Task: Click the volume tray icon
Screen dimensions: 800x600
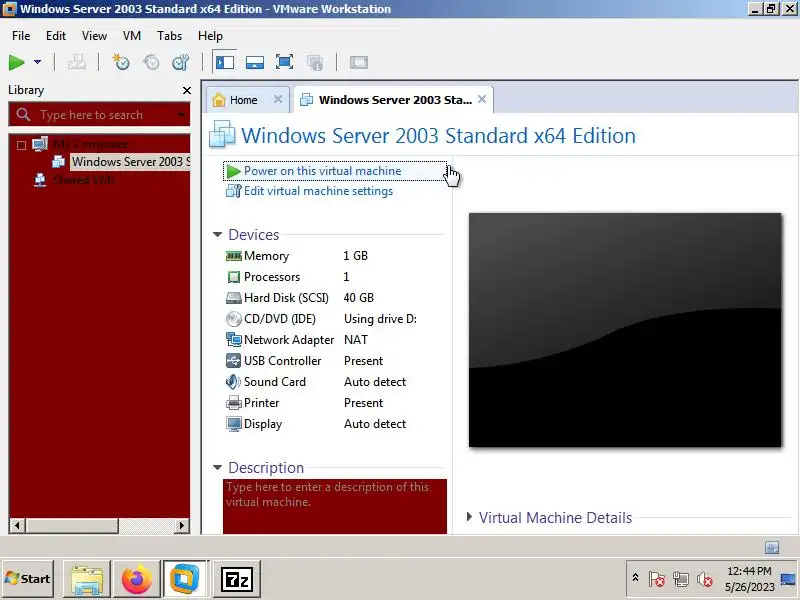Action: point(705,579)
